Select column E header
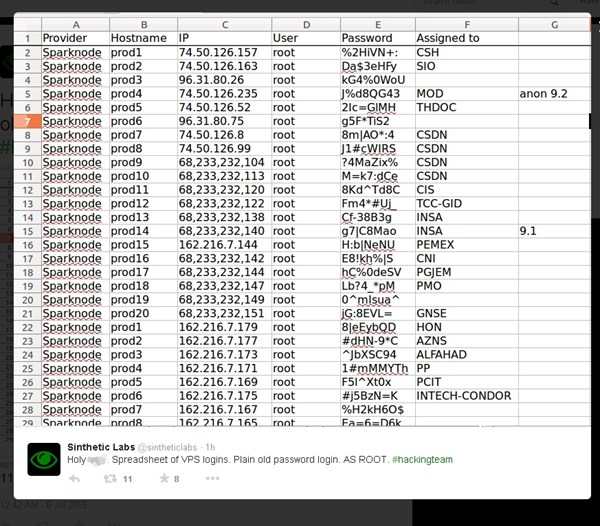The width and height of the screenshot is (600, 526). click(378, 25)
